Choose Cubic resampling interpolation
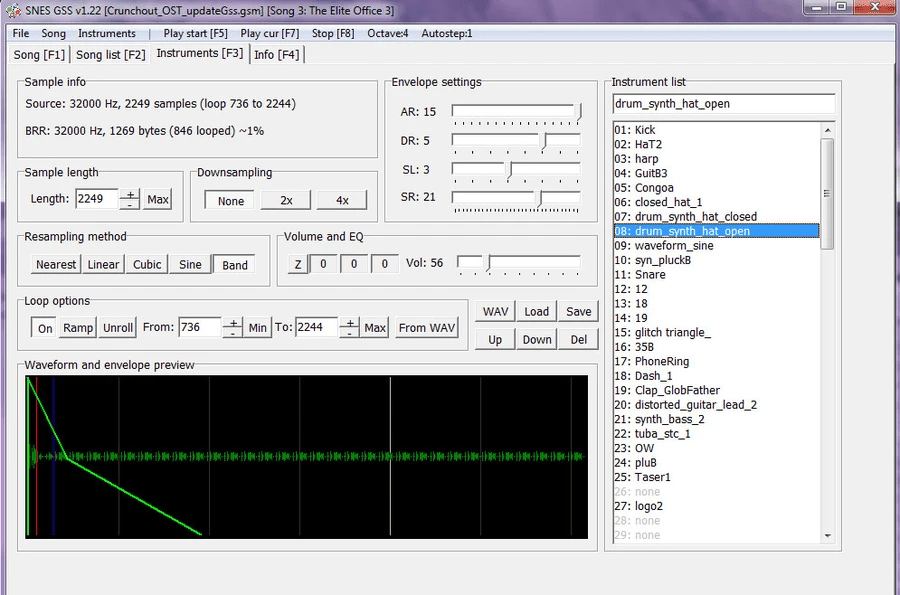This screenshot has width=900, height=595. point(146,264)
